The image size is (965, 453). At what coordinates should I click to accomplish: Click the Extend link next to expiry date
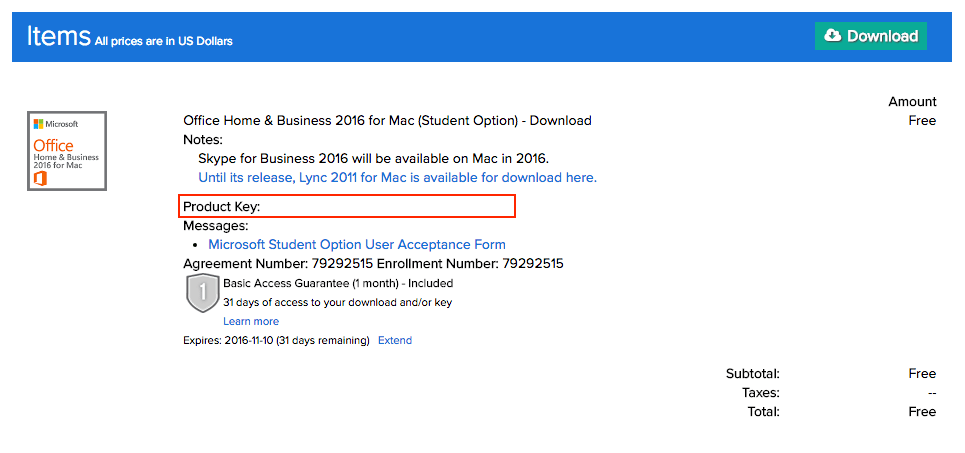[x=395, y=340]
